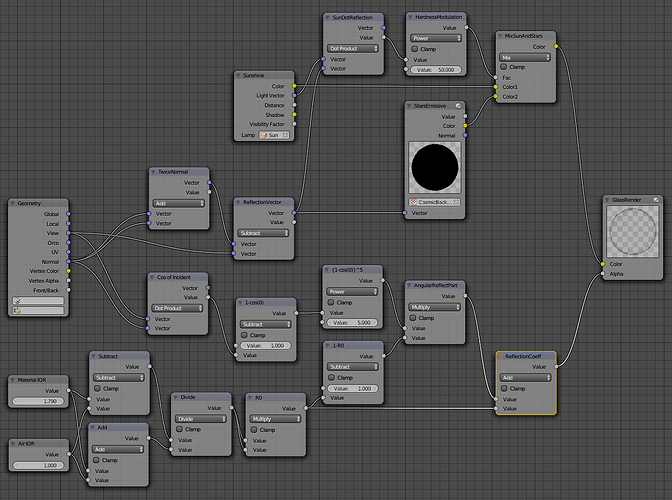Enable Clamp on the 1-cos(0) node
Image resolution: width=672 pixels, height=500 pixels.
(x=244, y=335)
